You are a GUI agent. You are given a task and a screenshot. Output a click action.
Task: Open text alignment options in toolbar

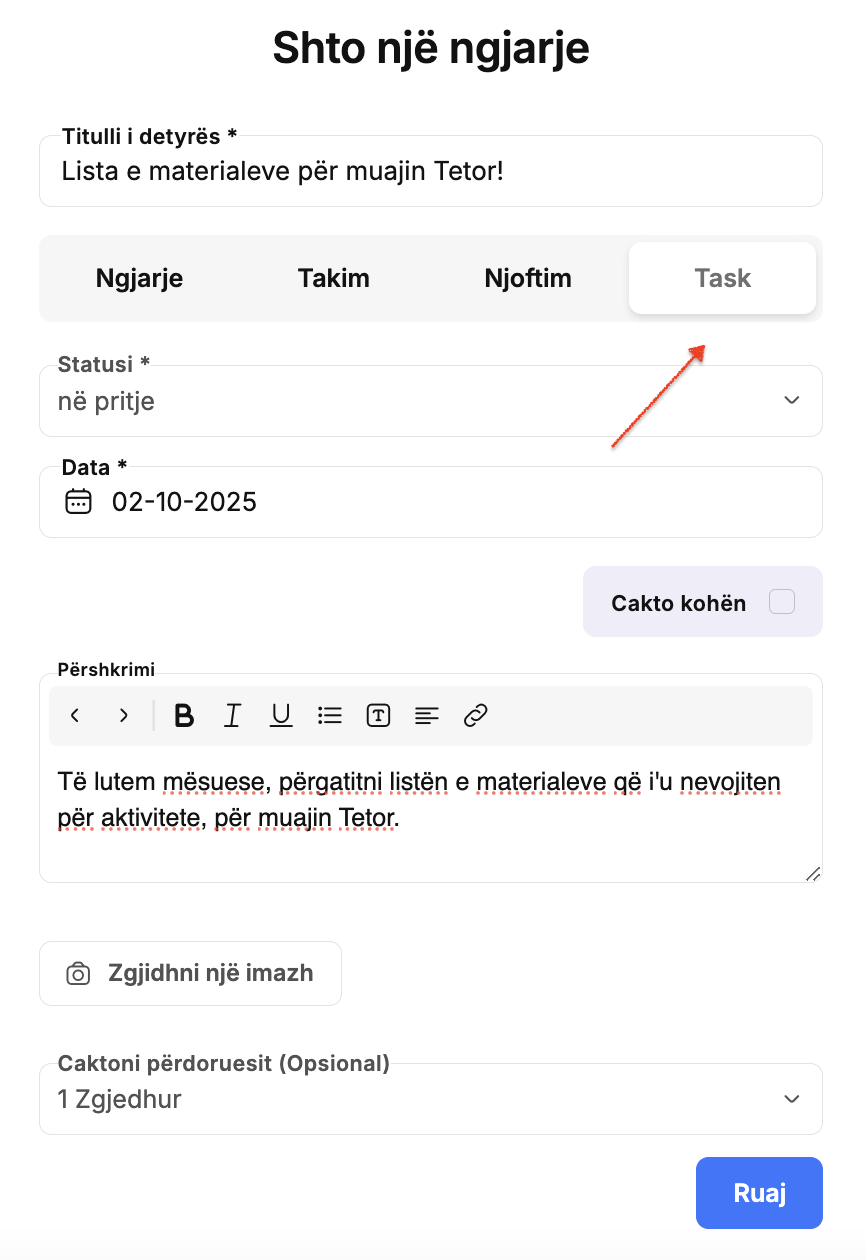pyautogui.click(x=427, y=715)
